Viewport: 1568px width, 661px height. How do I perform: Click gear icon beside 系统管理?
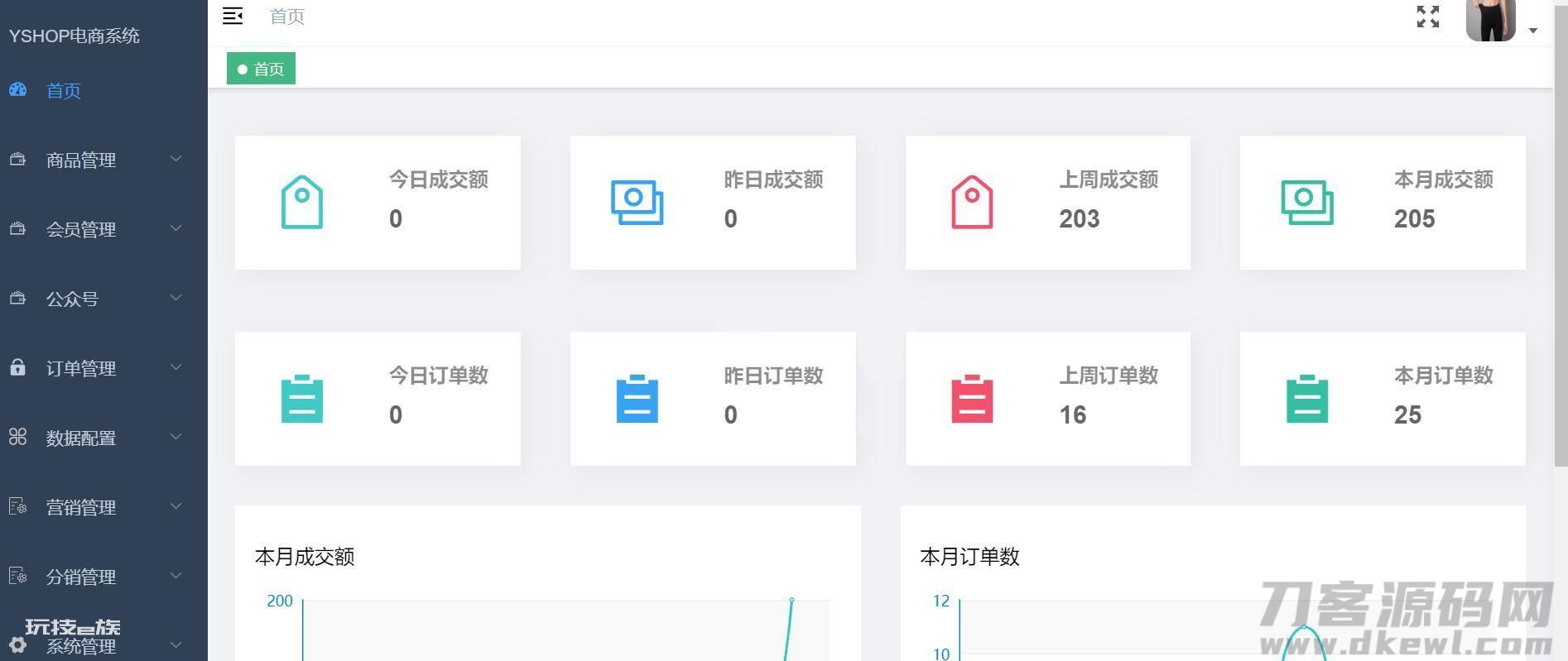17,645
